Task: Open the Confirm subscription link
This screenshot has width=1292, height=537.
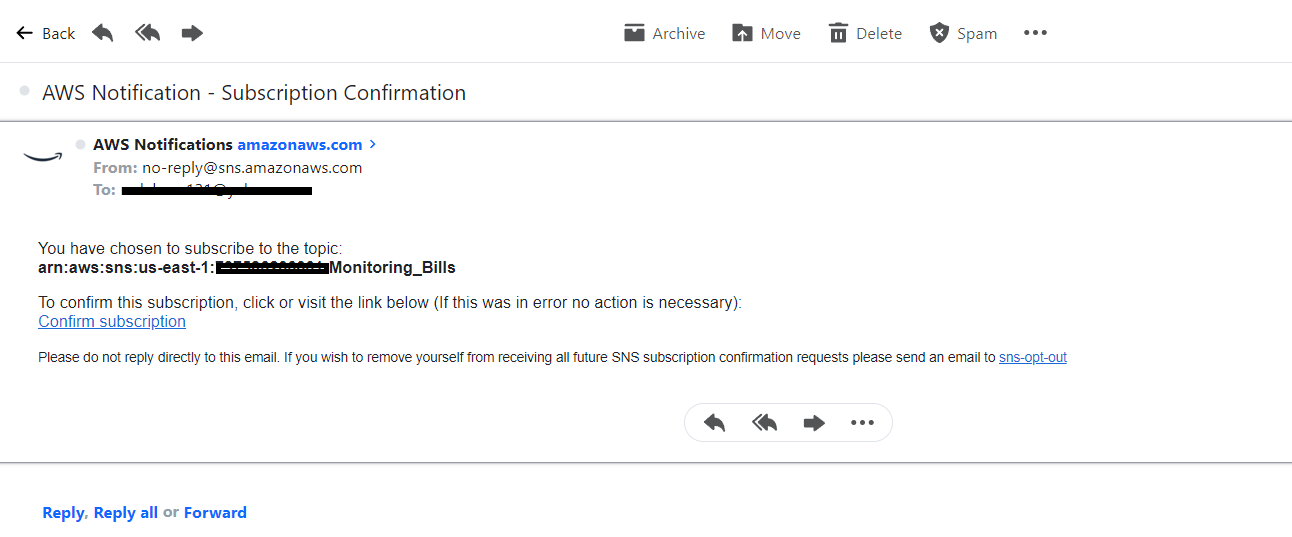Action: [x=112, y=322]
